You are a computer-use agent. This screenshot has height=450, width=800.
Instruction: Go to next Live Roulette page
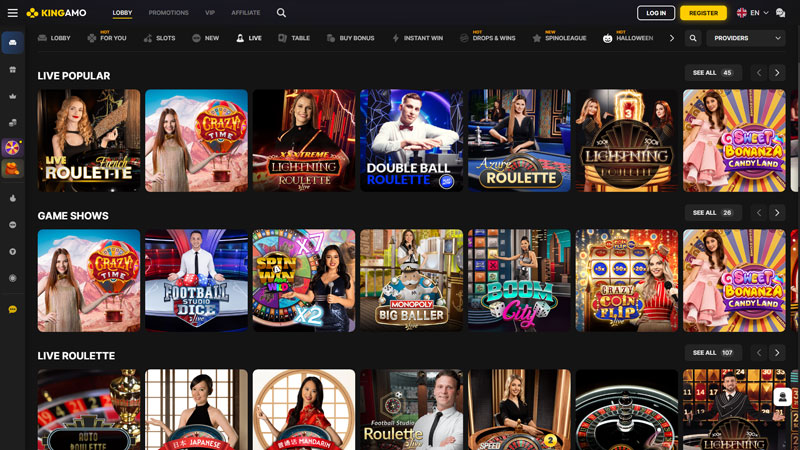click(x=777, y=353)
